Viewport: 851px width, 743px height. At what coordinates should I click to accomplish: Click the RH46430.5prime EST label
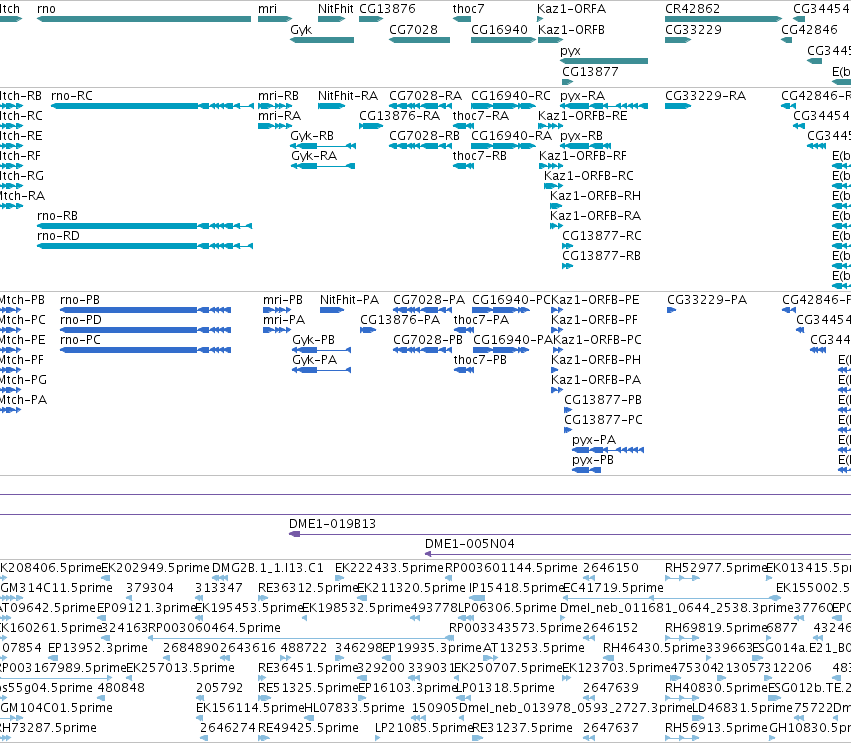[x=653, y=648]
